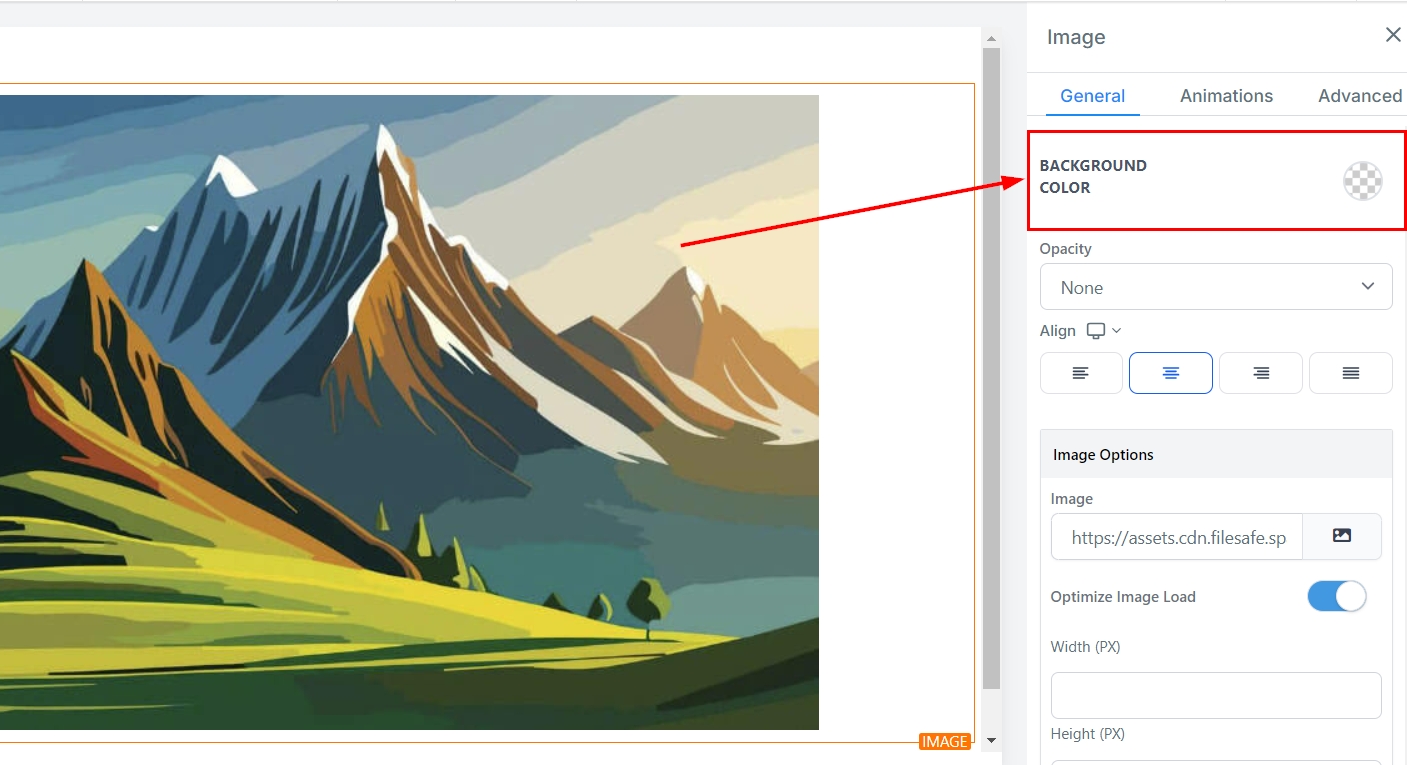1407x765 pixels.
Task: Open the background color picker swatch
Action: pyautogui.click(x=1362, y=181)
